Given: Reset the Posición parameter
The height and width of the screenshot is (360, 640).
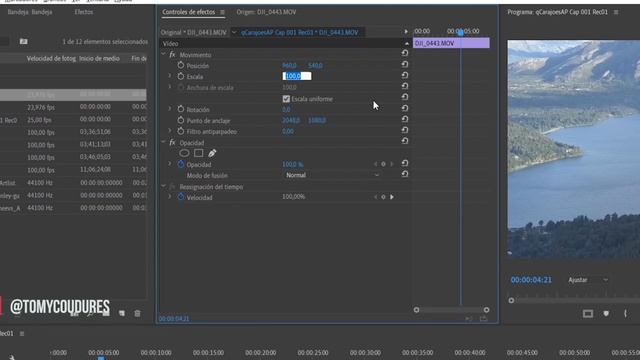Looking at the screenshot, I should 404,64.
